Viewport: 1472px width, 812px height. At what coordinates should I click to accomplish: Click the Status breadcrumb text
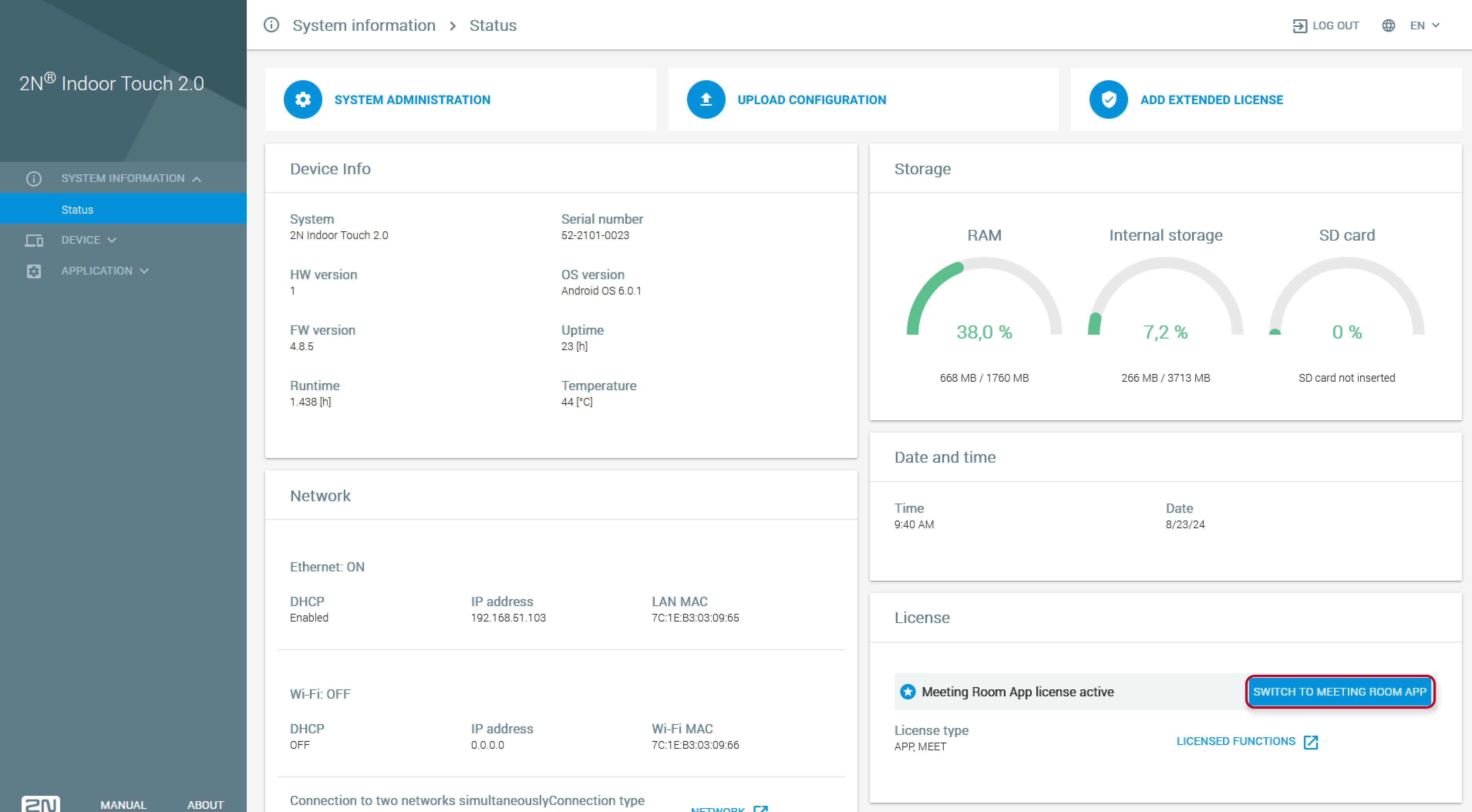[493, 25]
